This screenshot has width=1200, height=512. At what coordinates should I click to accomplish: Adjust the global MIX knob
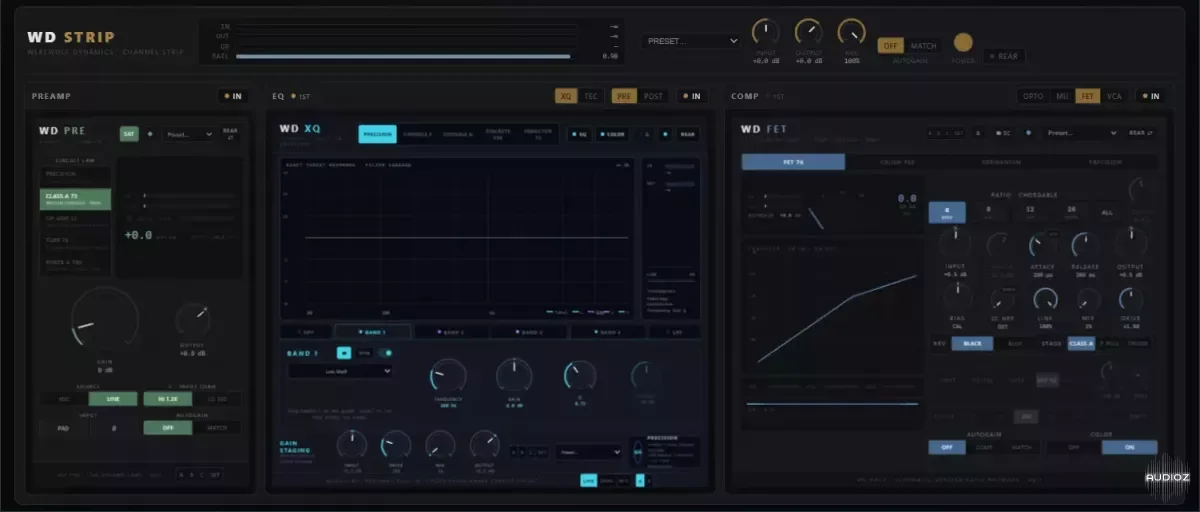click(x=851, y=32)
